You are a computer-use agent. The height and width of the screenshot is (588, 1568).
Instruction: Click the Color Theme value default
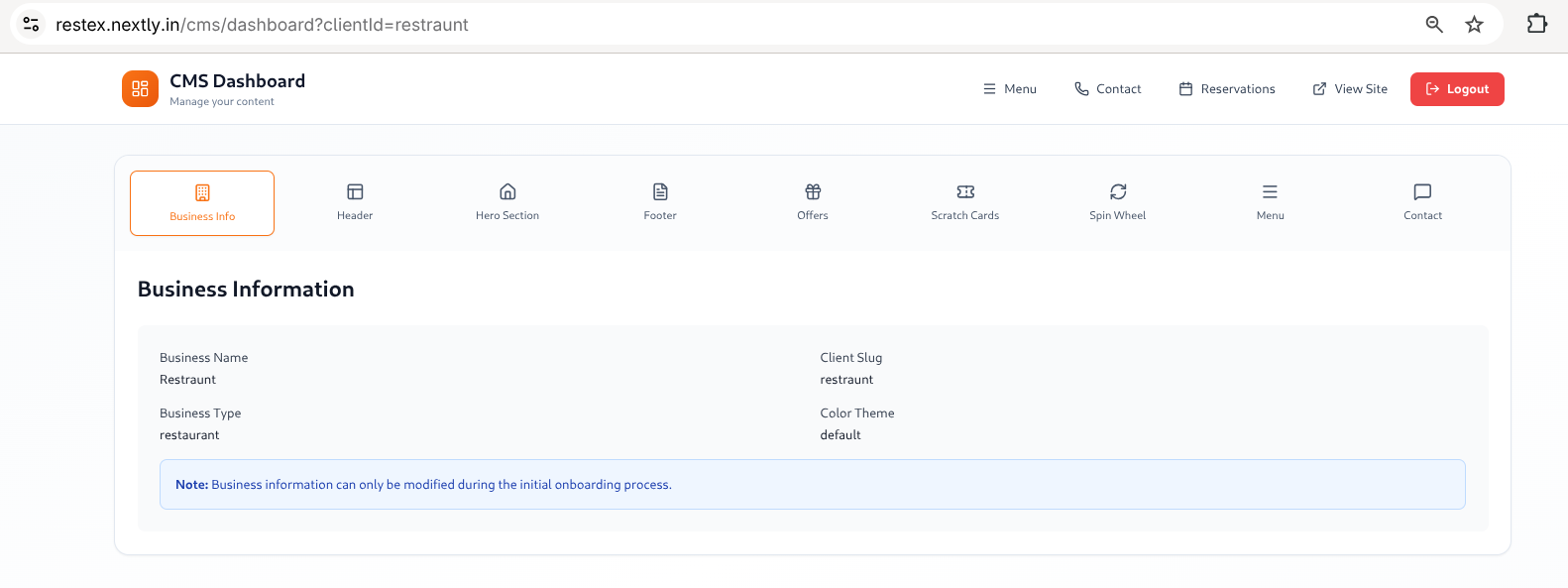840,435
